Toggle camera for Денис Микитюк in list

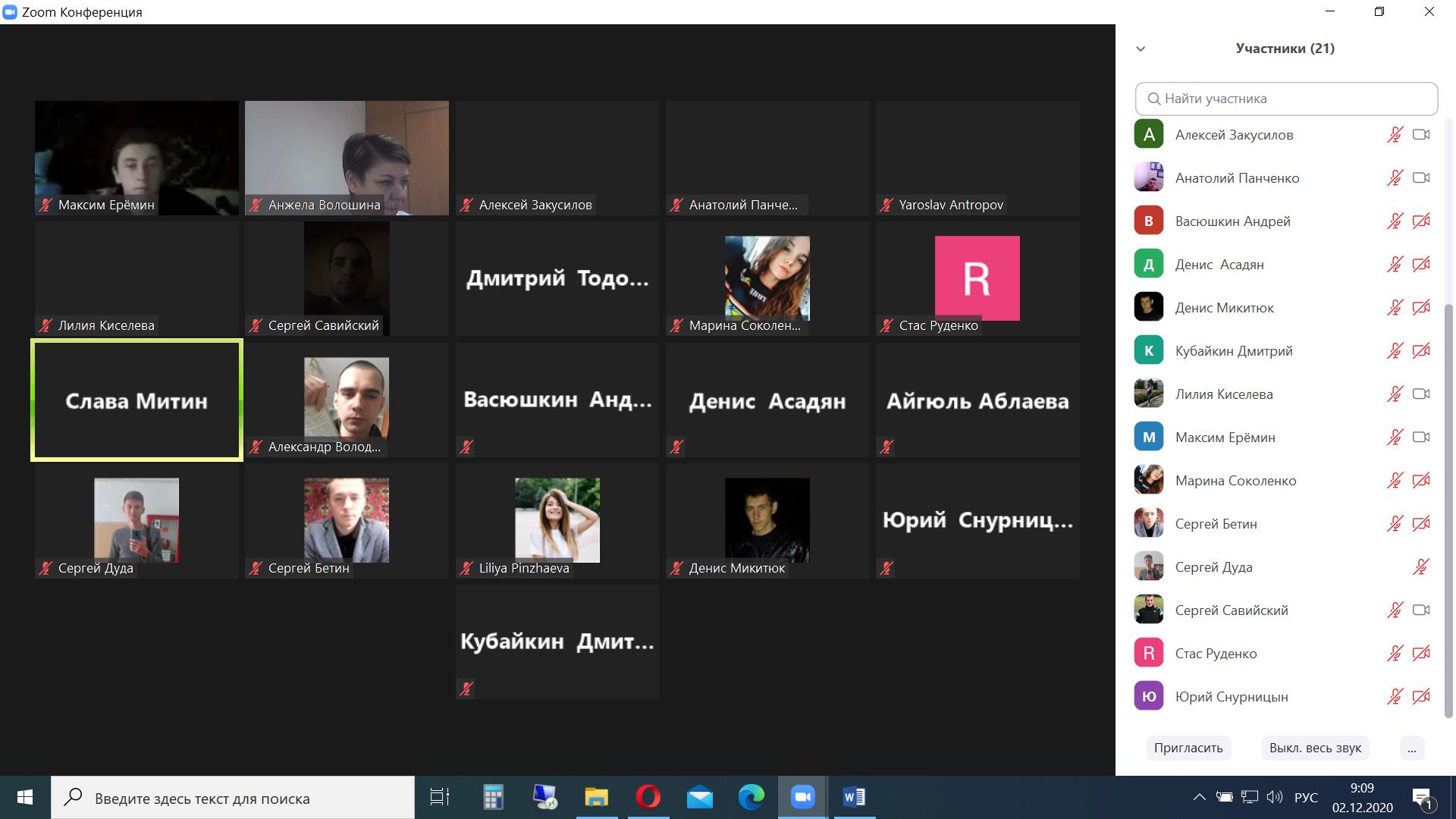pos(1421,308)
